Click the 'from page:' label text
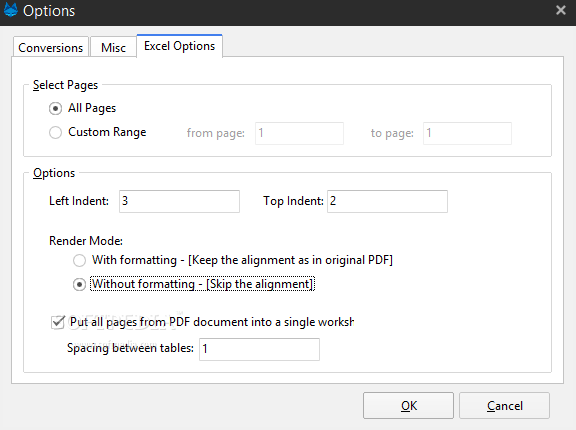The width and height of the screenshot is (576, 430). pyautogui.click(x=216, y=133)
